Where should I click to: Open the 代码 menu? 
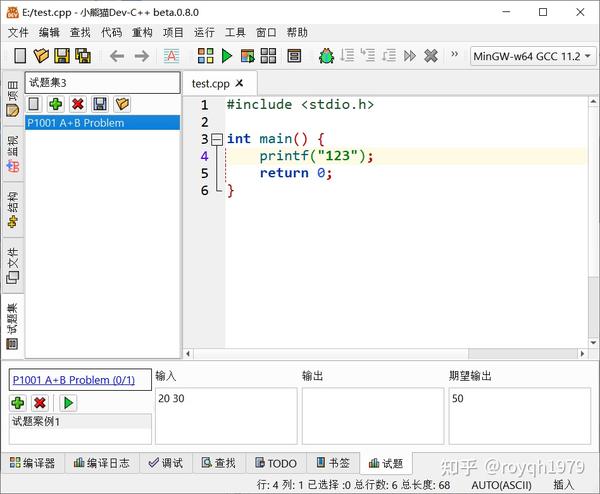click(x=111, y=33)
